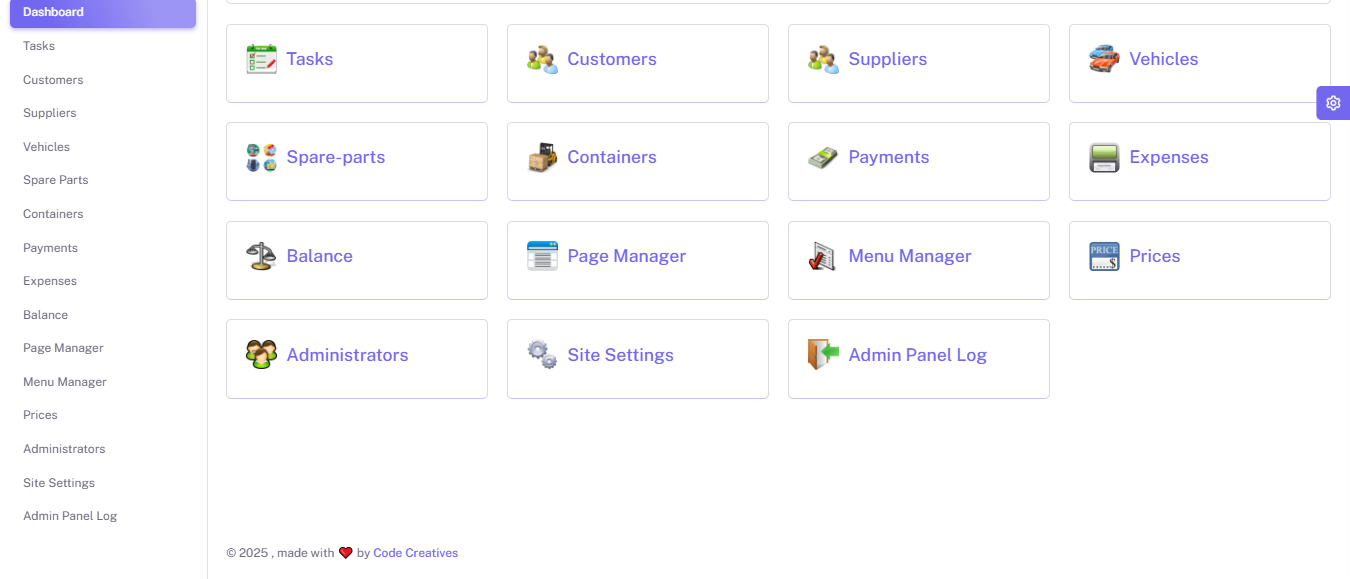1350x579 pixels.
Task: Click the Prices tag icon
Action: (x=1104, y=256)
